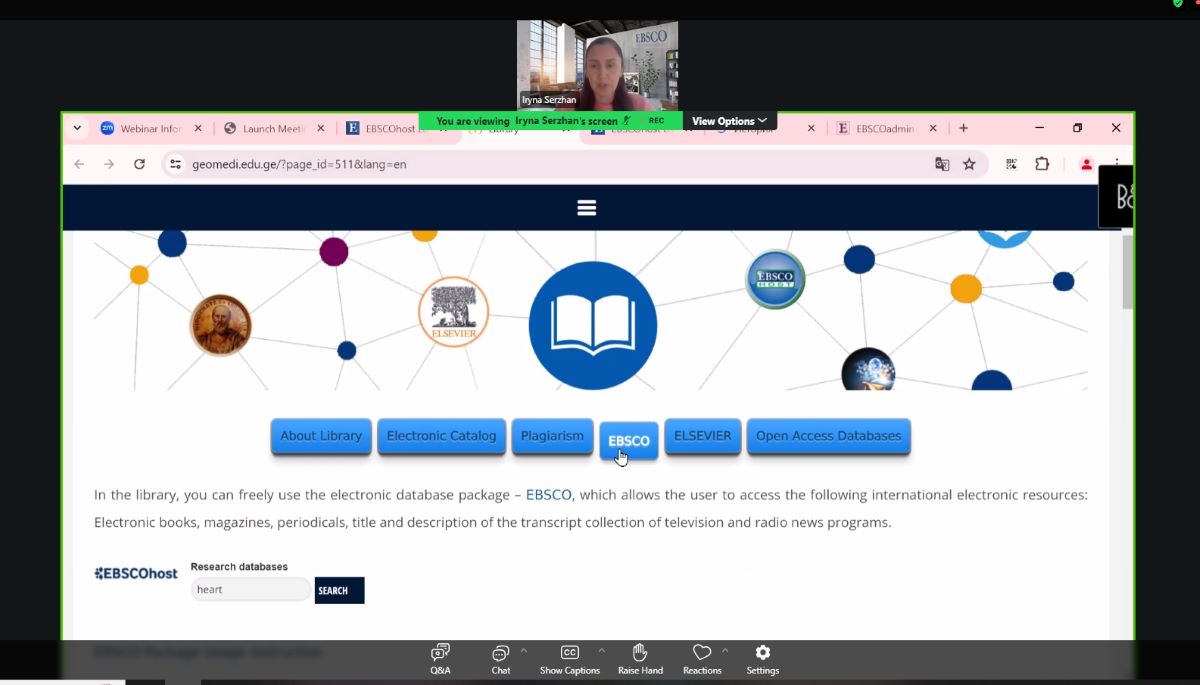
Task: Expand the Show Captions options arrow
Action: (x=601, y=650)
